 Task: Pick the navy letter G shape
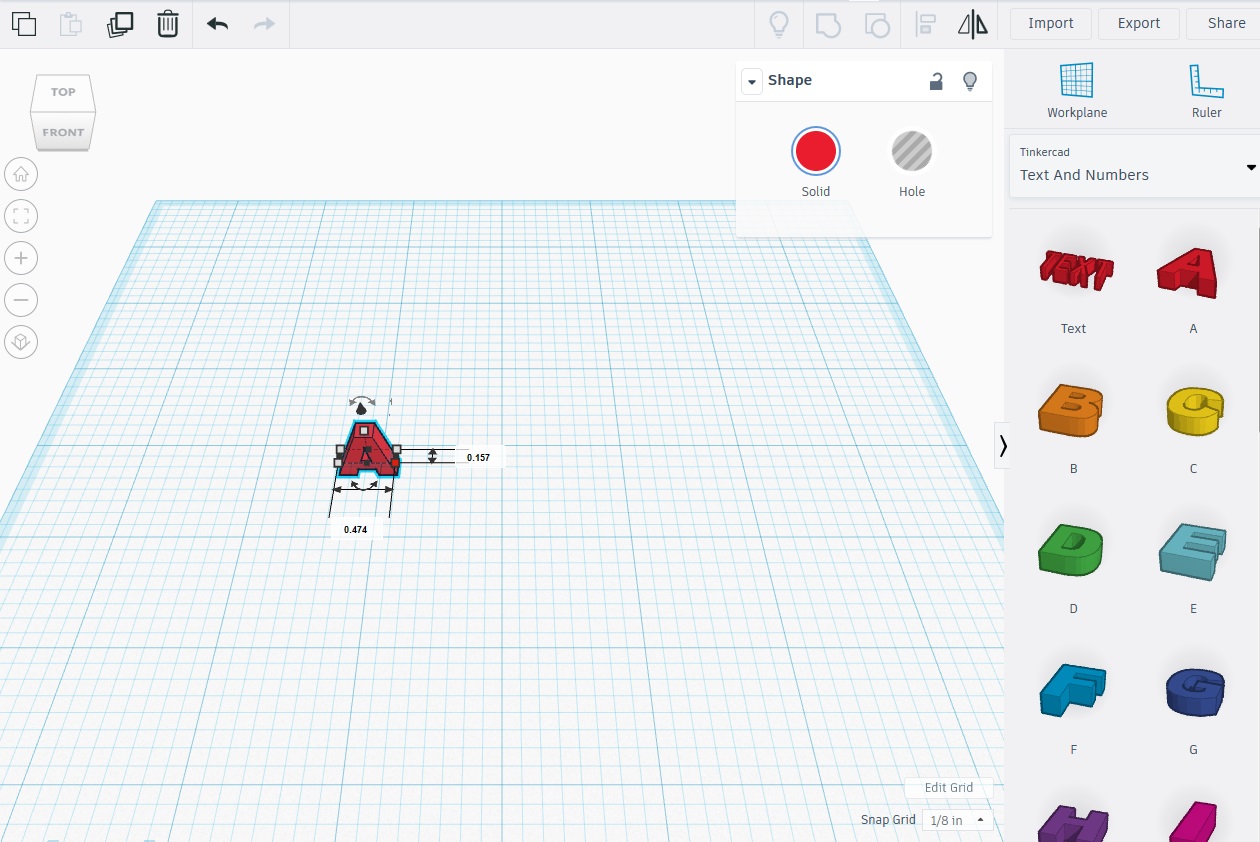click(1194, 692)
